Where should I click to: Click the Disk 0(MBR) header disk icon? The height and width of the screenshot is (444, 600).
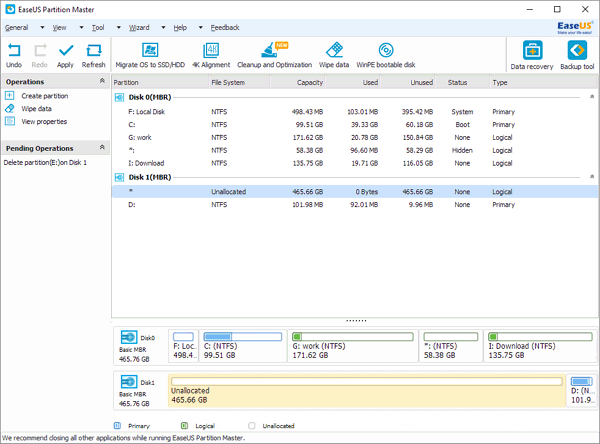[119, 97]
